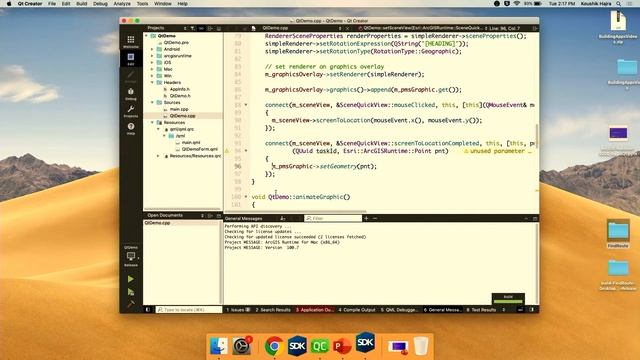Click the Type to locate search field
The image size is (640, 360).
189,310
